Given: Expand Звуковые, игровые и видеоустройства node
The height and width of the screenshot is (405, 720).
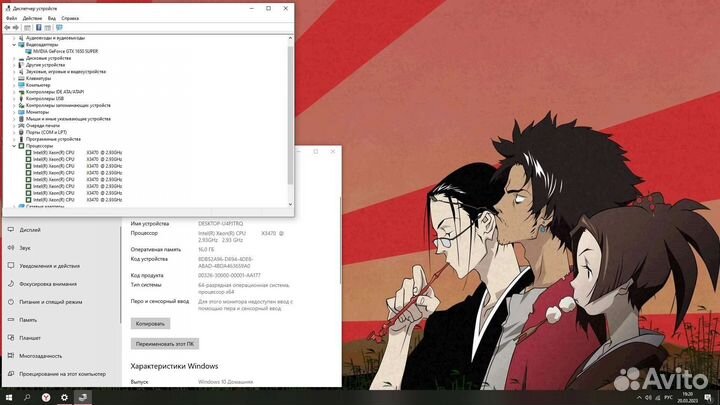Looking at the screenshot, I should tap(14, 72).
